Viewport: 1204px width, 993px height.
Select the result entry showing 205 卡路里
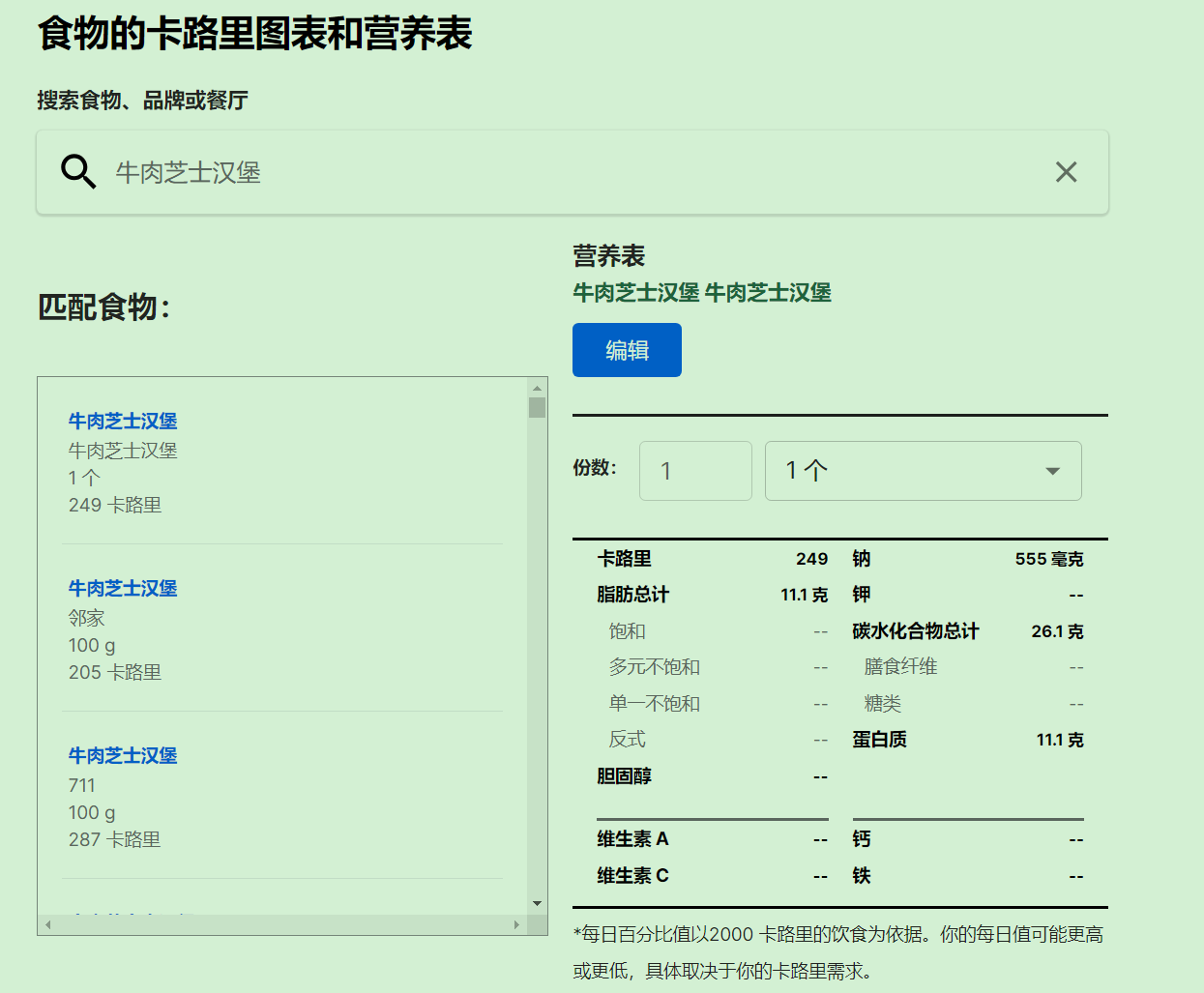[114, 672]
